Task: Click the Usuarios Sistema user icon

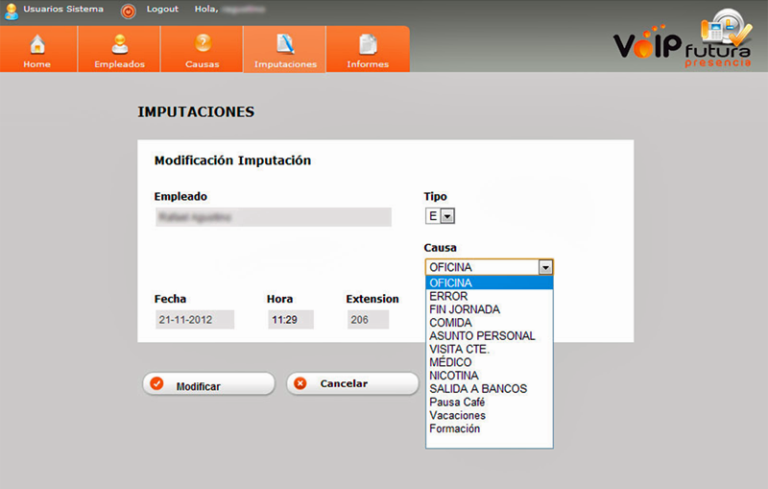Action: click(x=12, y=11)
